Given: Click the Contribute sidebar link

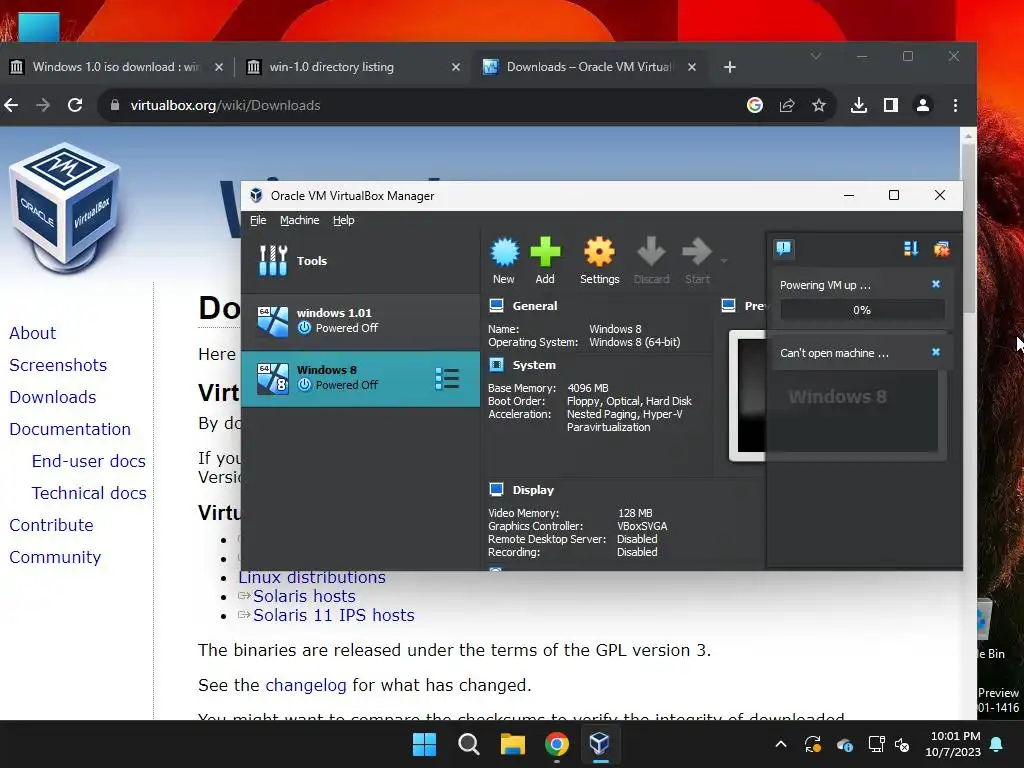Looking at the screenshot, I should coord(52,525).
